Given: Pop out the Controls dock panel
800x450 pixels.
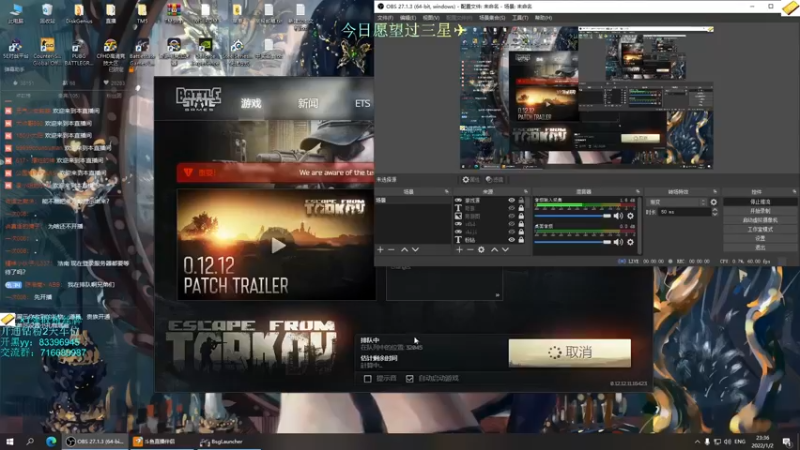Looking at the screenshot, I should tap(794, 192).
